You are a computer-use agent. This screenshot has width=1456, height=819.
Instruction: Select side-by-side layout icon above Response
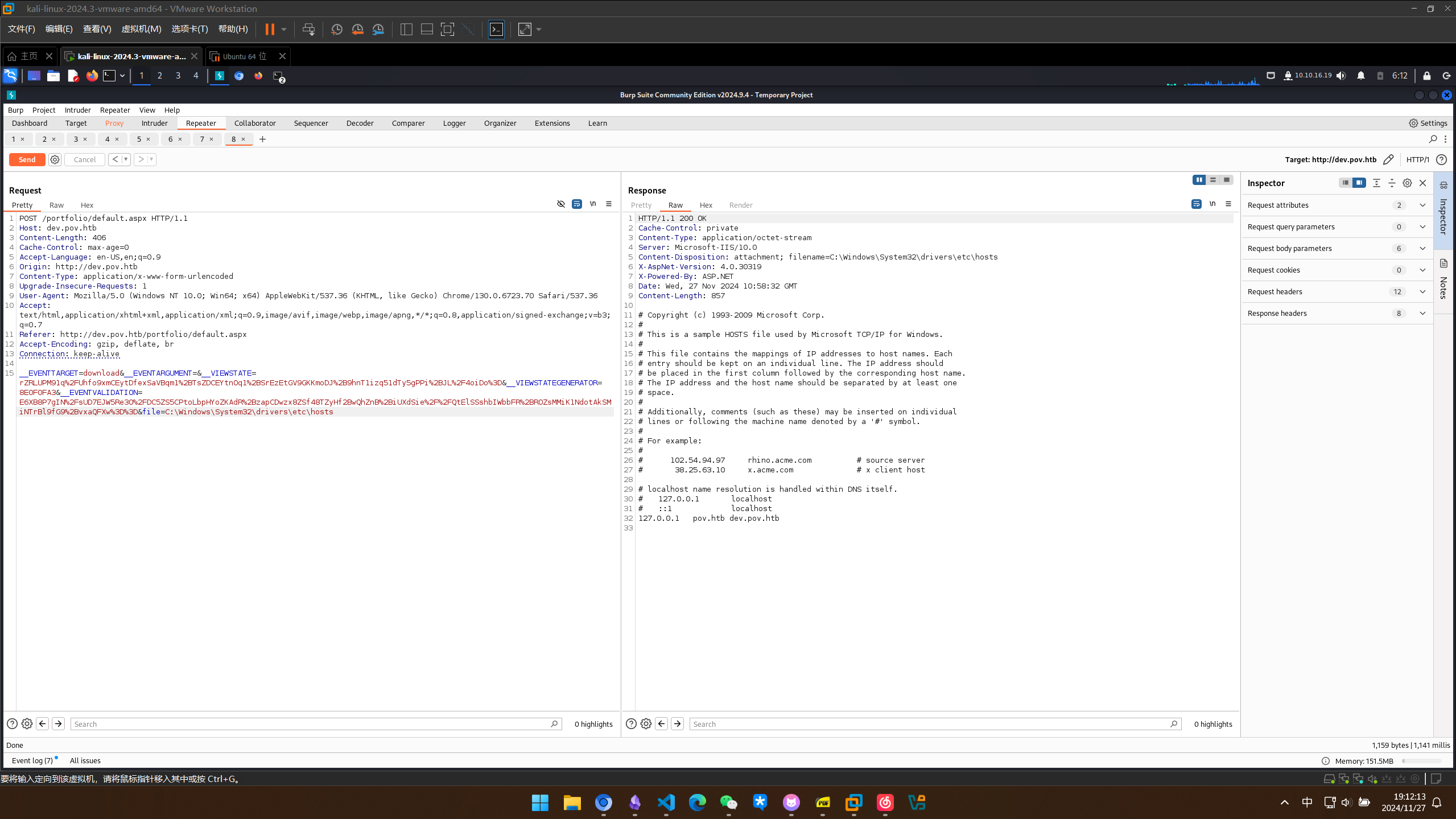[x=1199, y=180]
